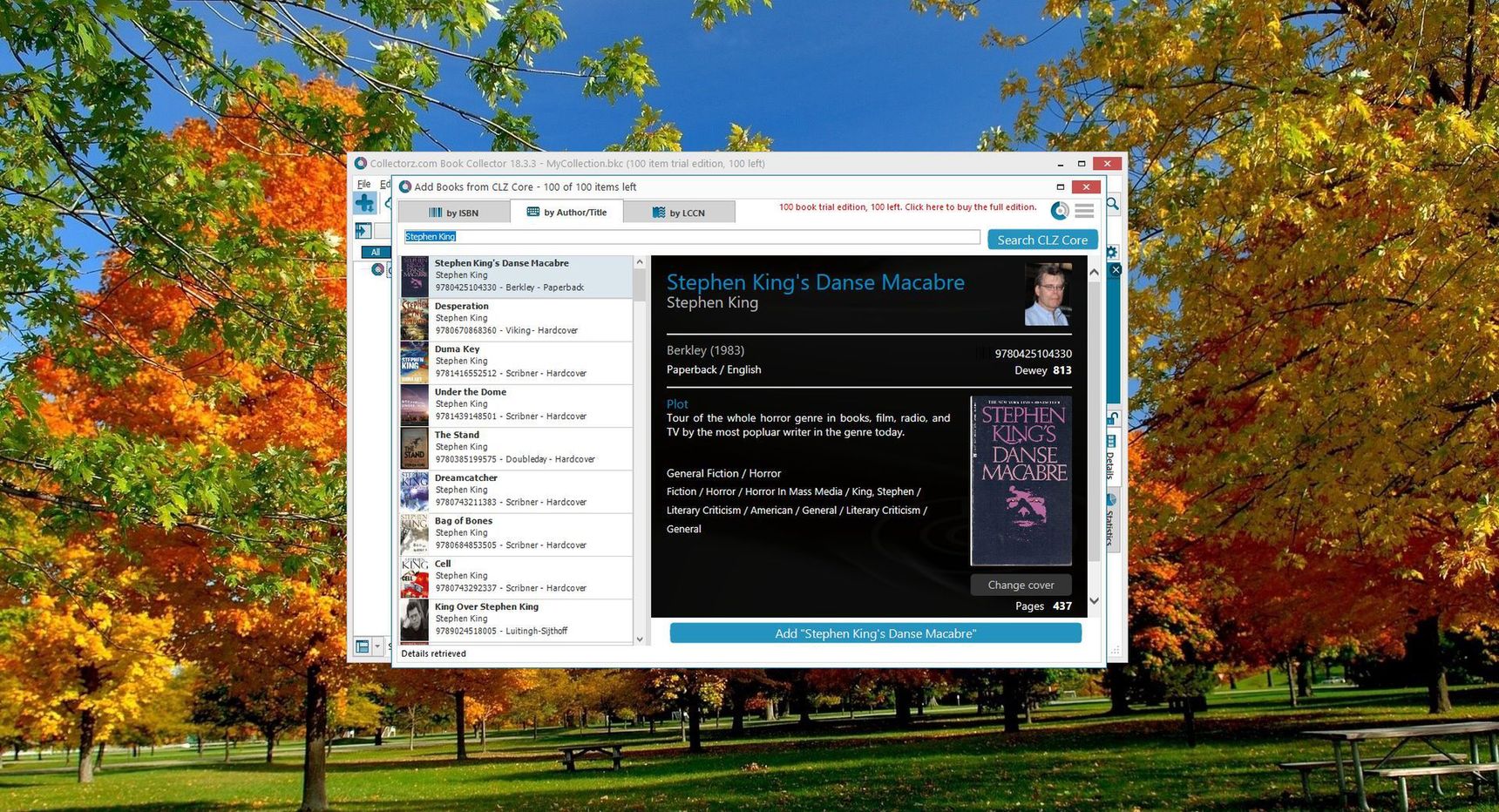1499x812 pixels.
Task: Select the by Author/Title tab
Action: pos(566,212)
